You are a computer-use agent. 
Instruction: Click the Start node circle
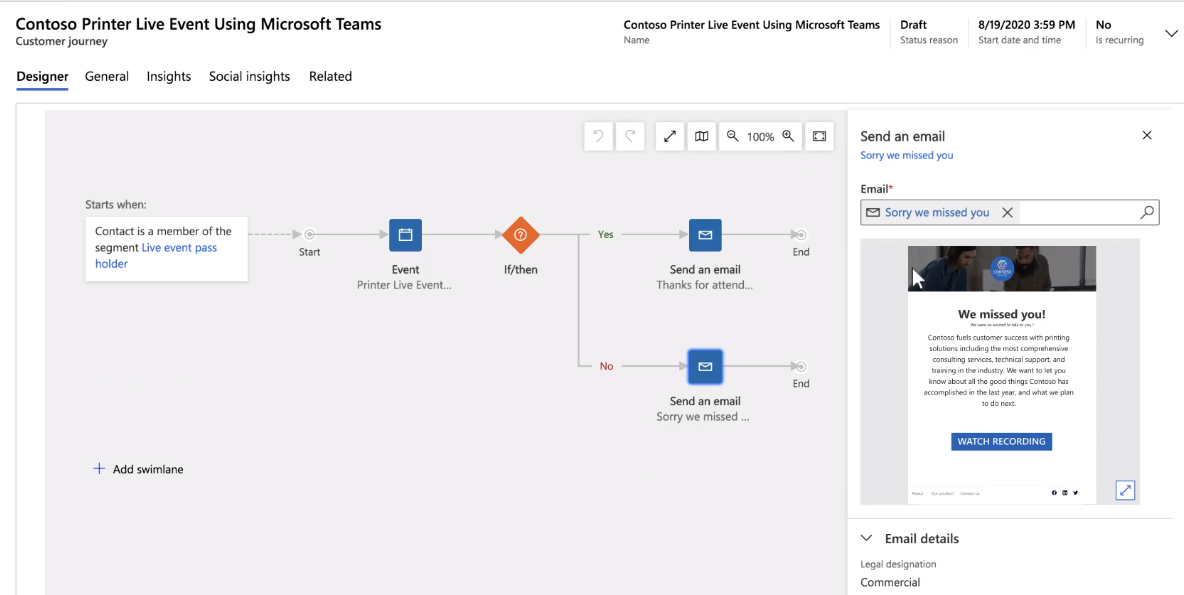(309, 235)
